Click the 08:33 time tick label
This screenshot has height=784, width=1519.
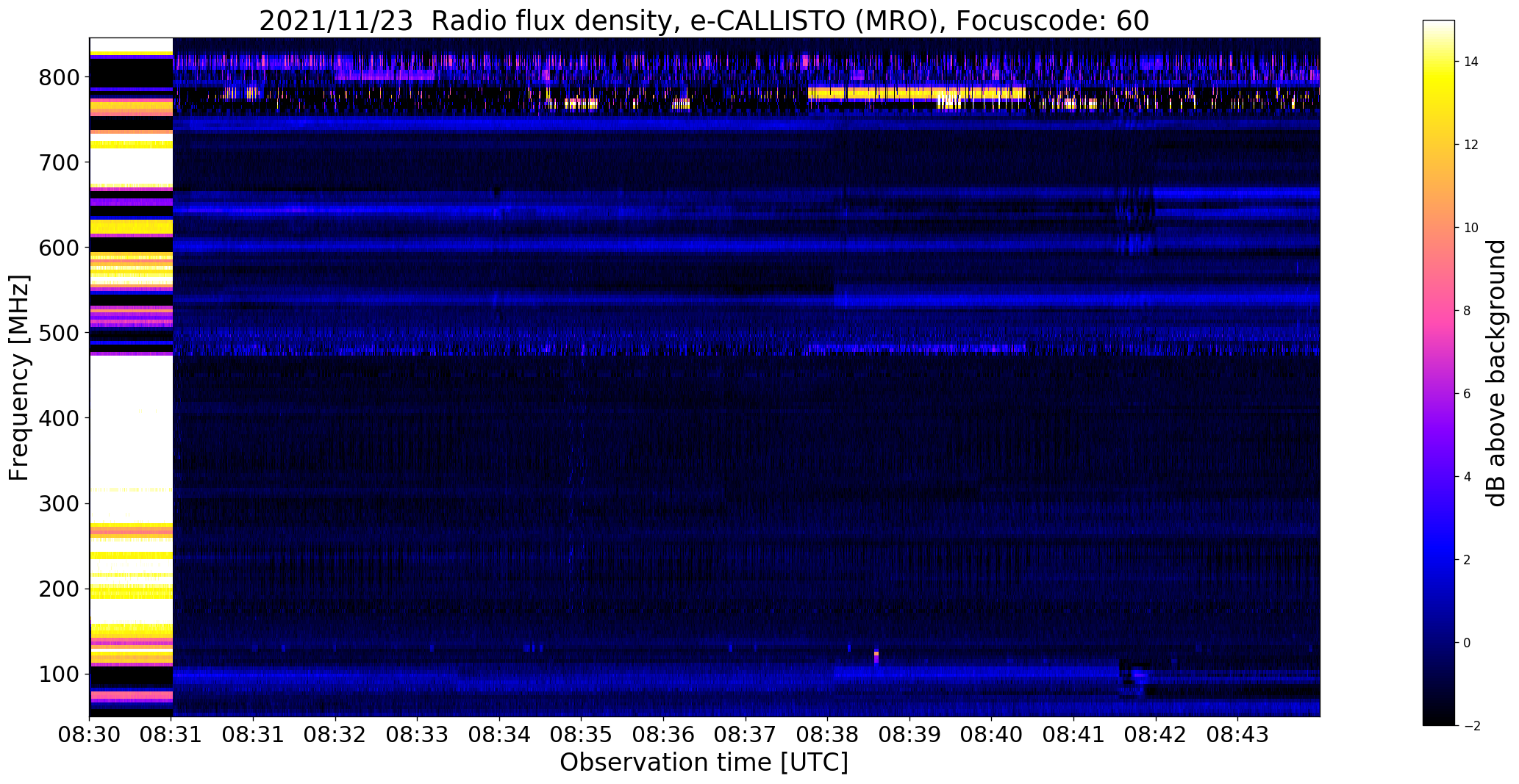[418, 735]
